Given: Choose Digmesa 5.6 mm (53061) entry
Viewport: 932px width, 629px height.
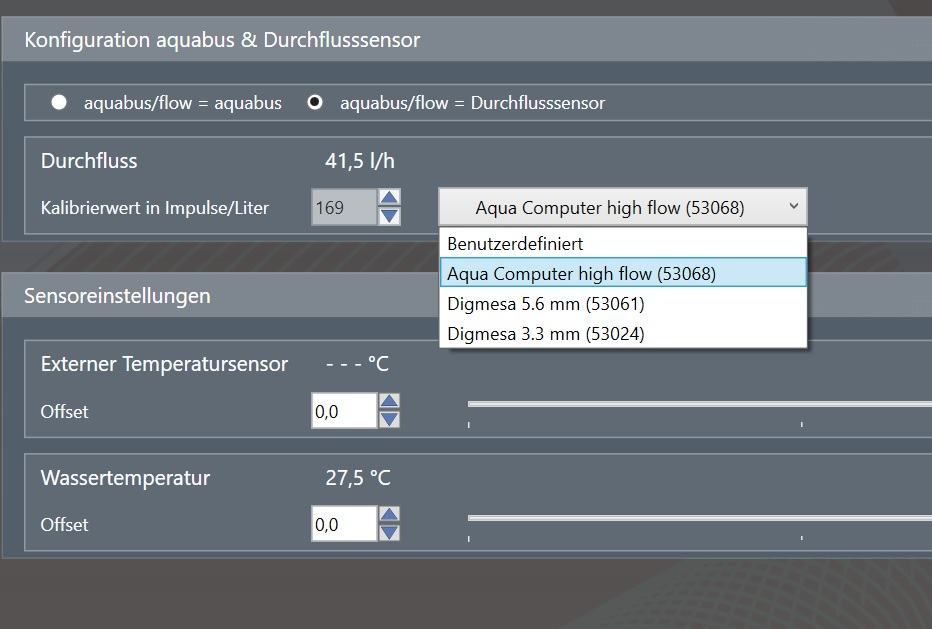Looking at the screenshot, I should (623, 303).
